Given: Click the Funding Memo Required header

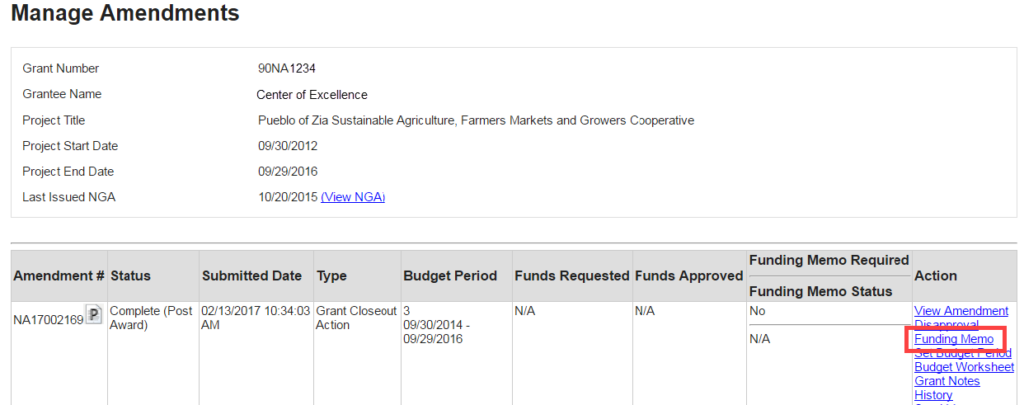Looking at the screenshot, I should coord(828,260).
